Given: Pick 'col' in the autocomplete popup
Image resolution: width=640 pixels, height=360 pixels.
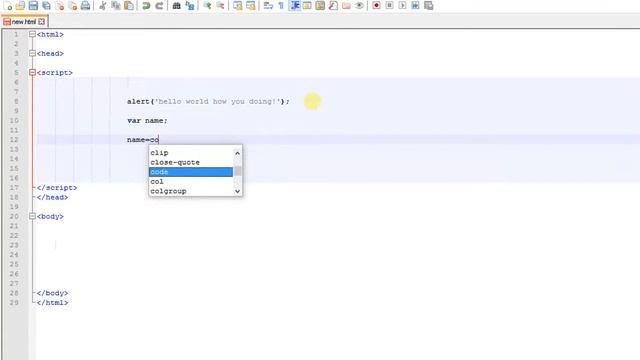Looking at the screenshot, I should [x=191, y=182].
